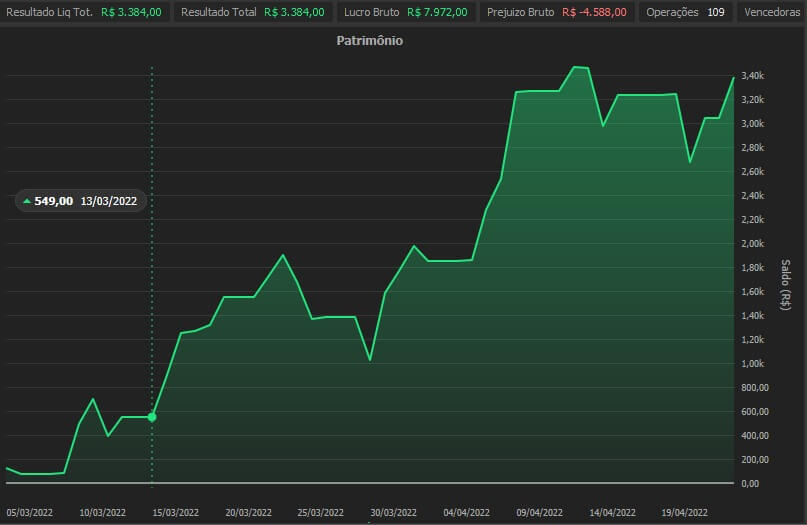
Task: Click the 13/03/2022 date tooltip label
Action: [x=109, y=201]
